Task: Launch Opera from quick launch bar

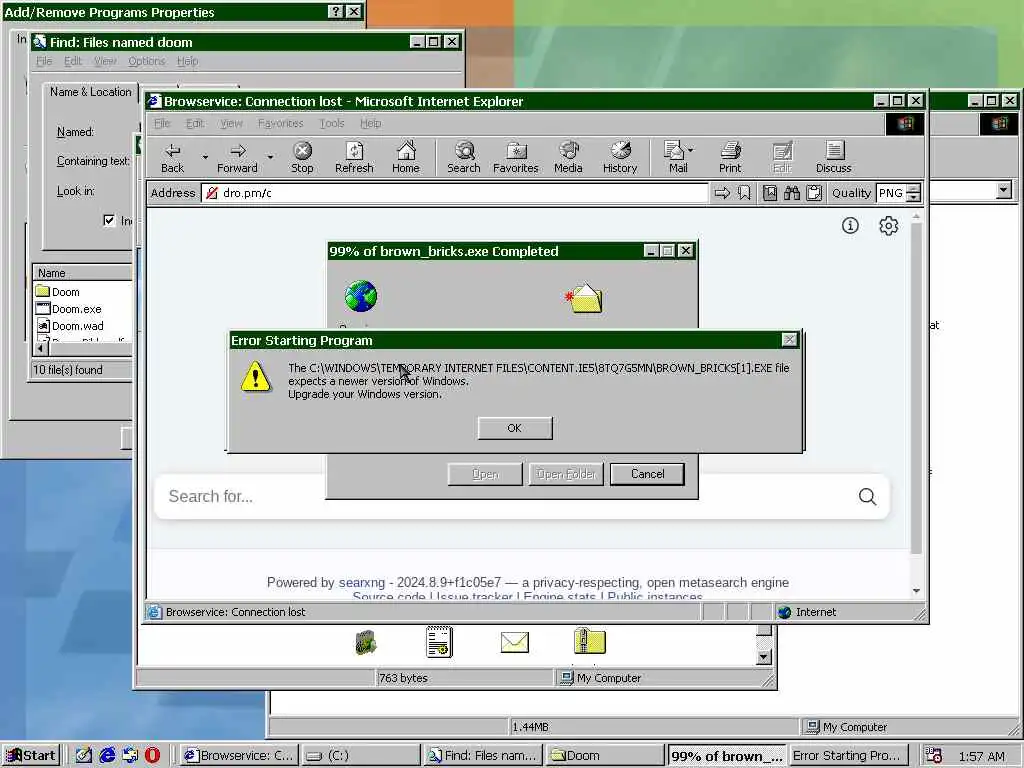Action: pos(152,755)
